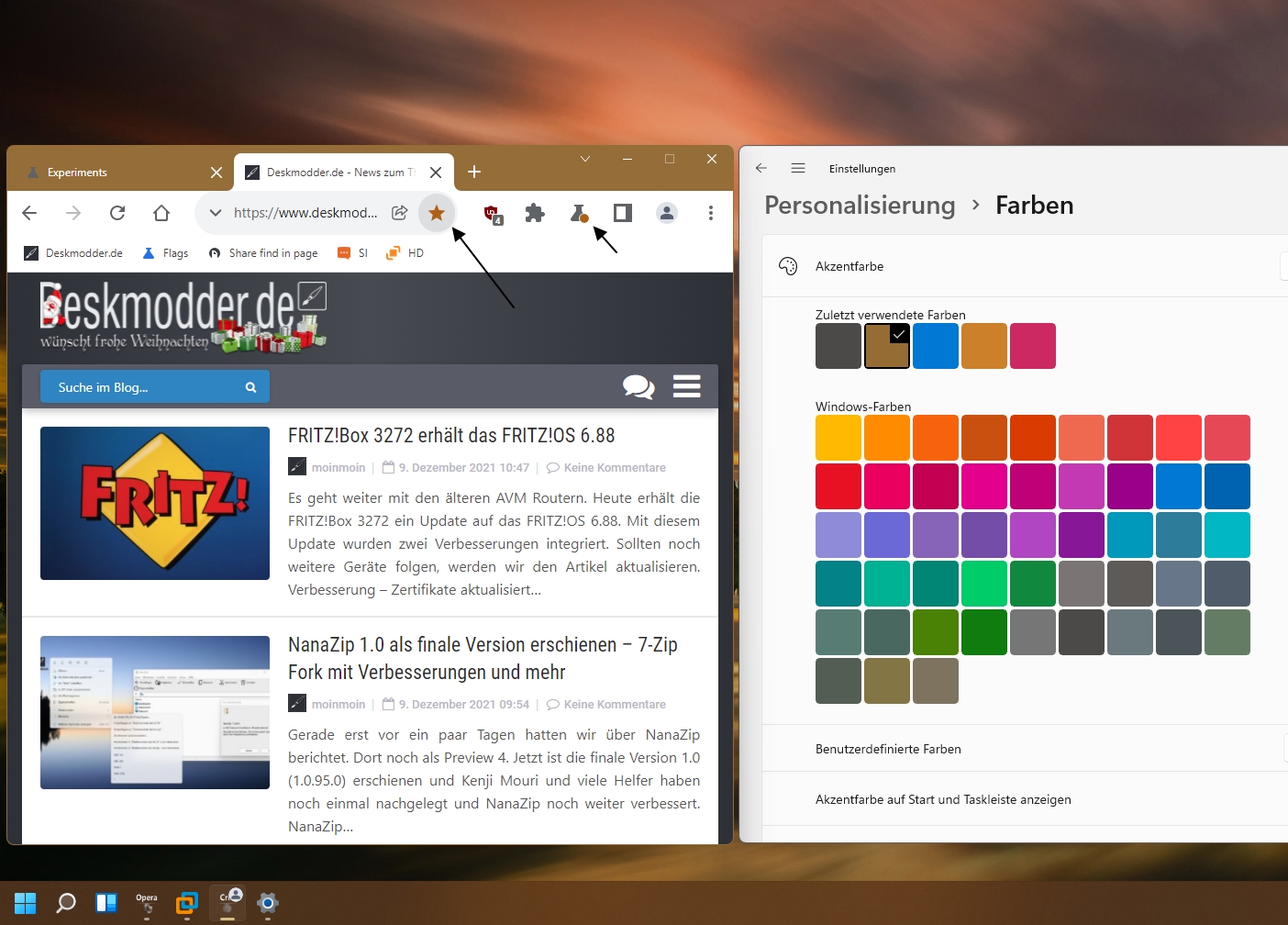Reload the Deskmodder page
Image resolution: width=1288 pixels, height=925 pixels.
click(117, 213)
